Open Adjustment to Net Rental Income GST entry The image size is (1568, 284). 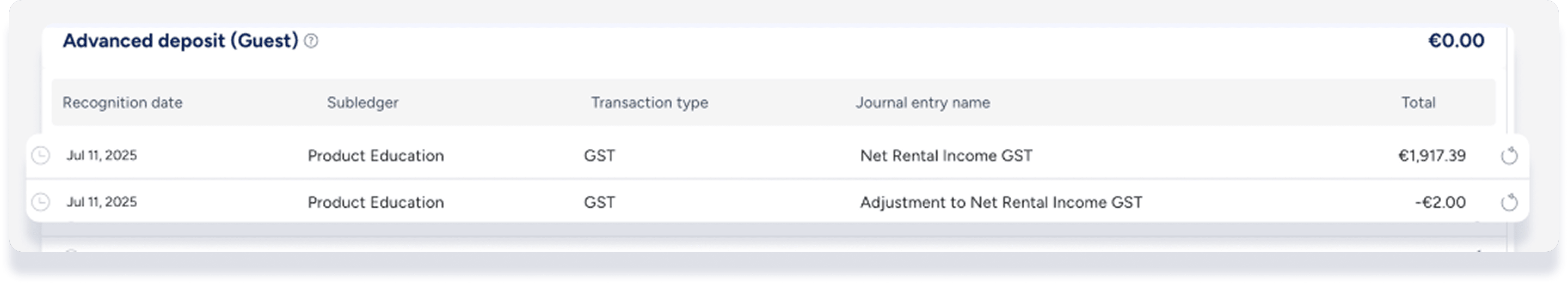(1001, 202)
